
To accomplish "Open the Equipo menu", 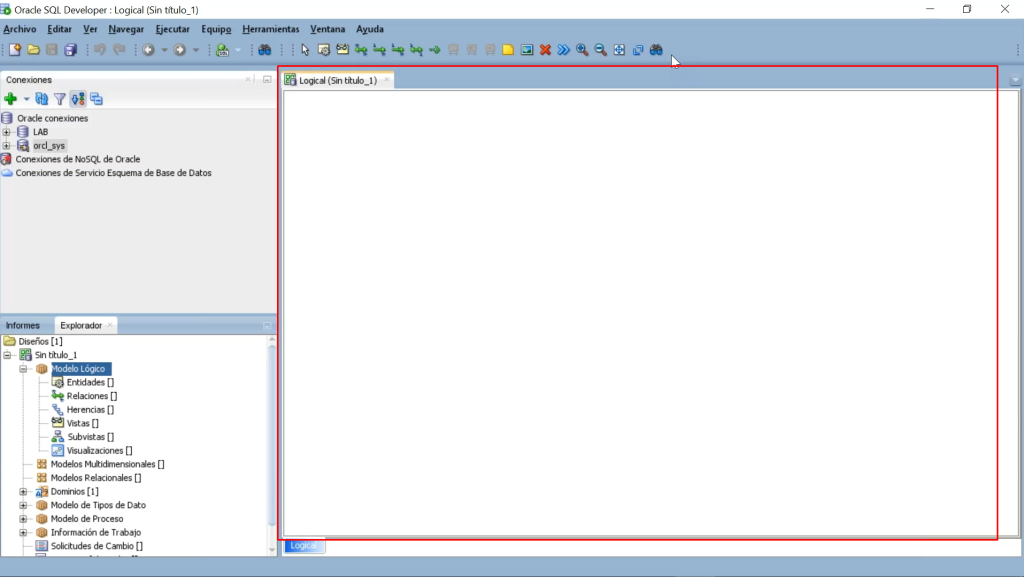I will [x=216, y=29].
